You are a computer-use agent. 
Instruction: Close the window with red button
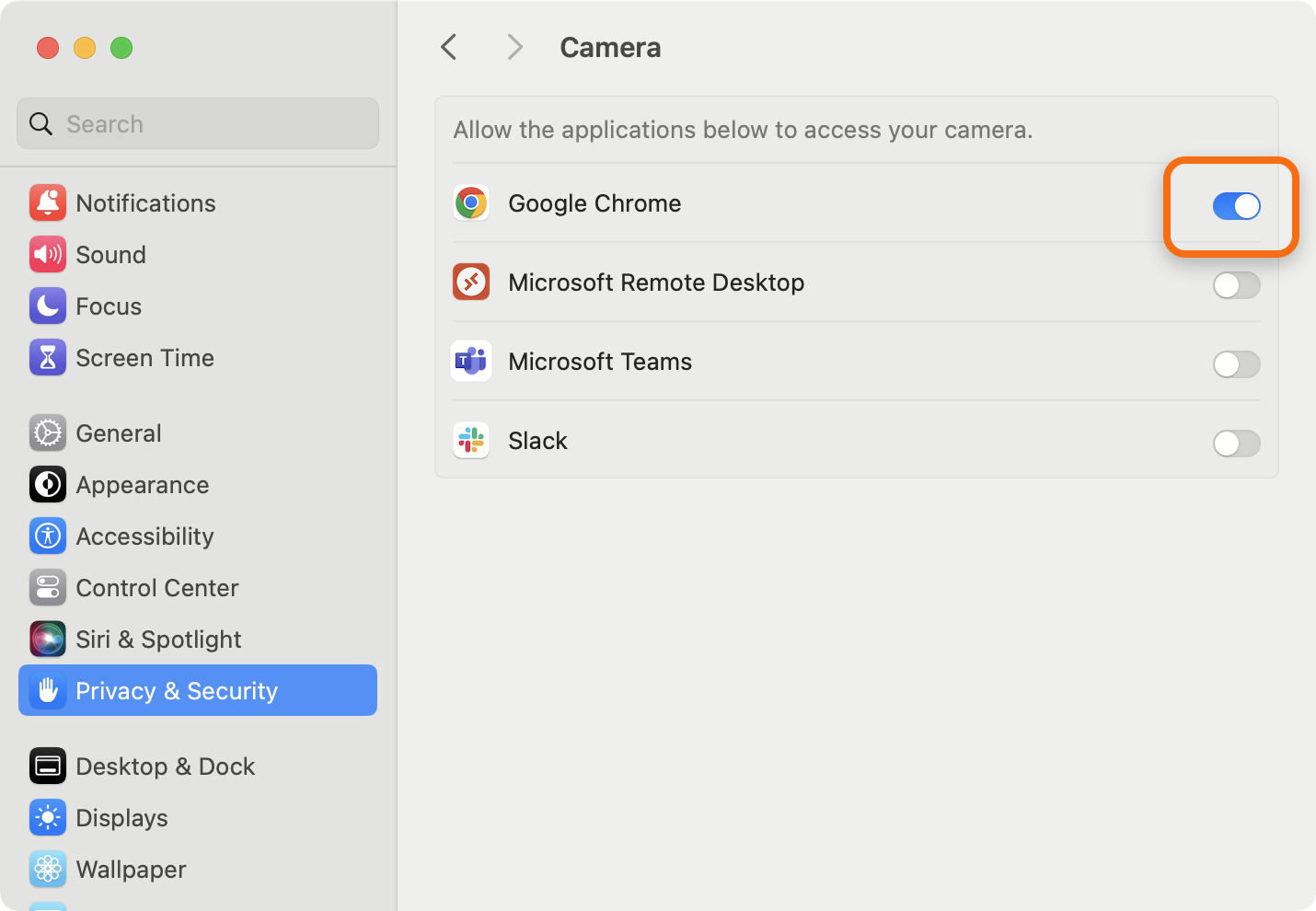pos(48,48)
